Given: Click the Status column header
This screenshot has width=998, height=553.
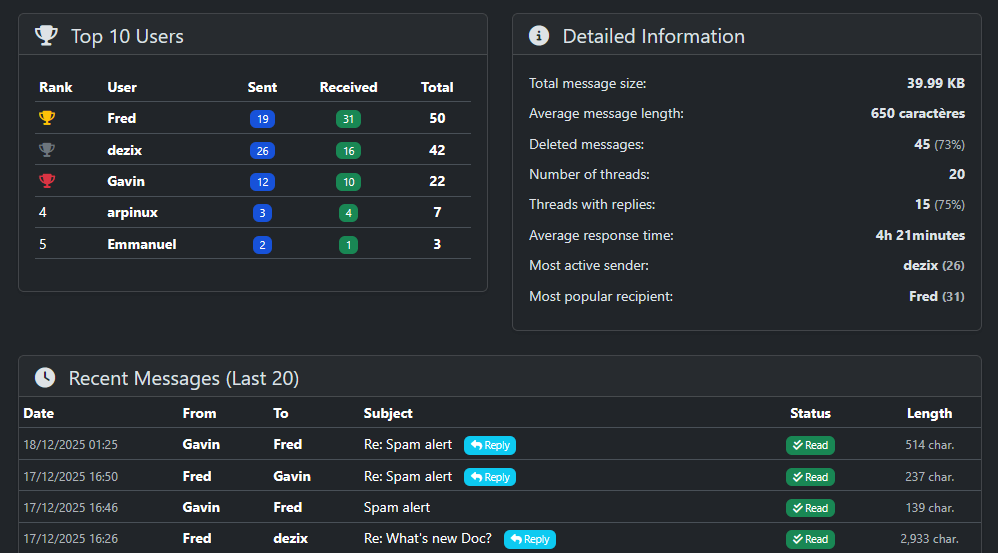Looking at the screenshot, I should [810, 413].
